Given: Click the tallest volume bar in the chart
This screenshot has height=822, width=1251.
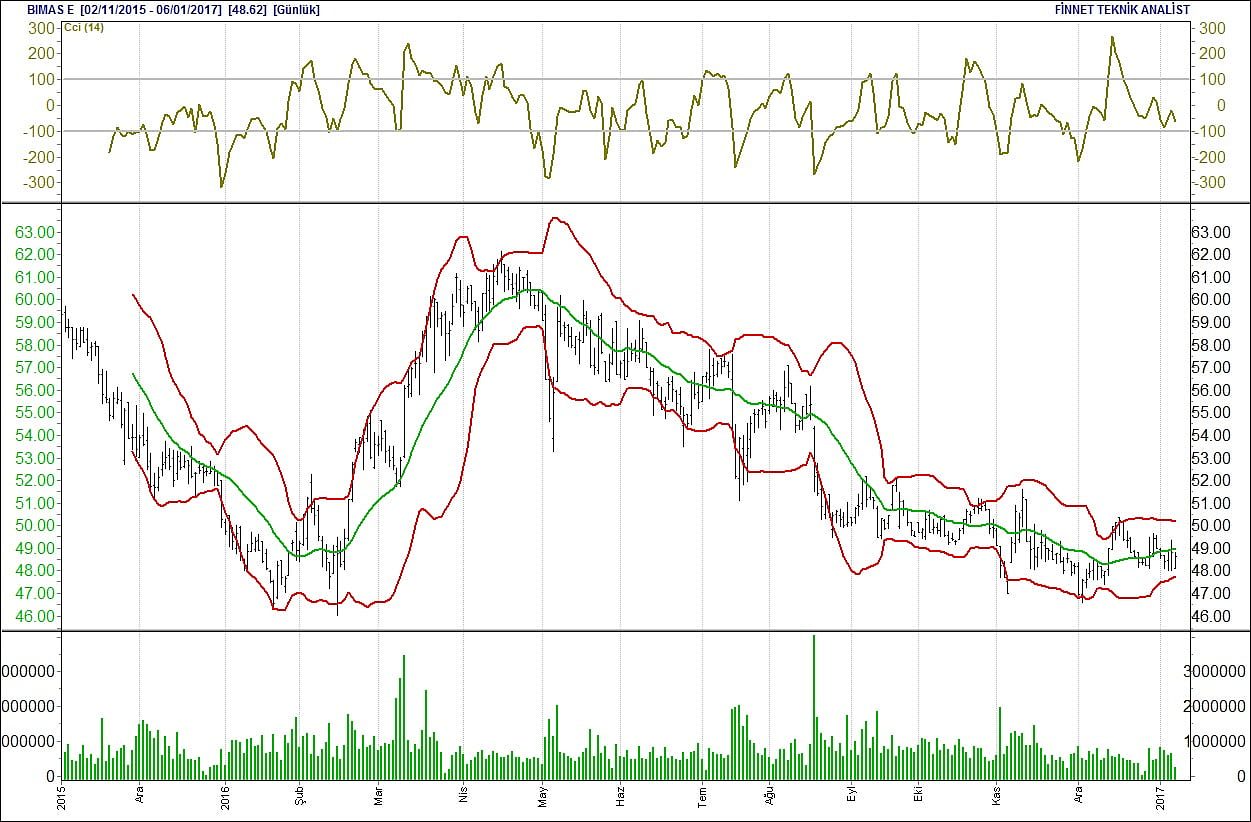Looking at the screenshot, I should (814, 706).
